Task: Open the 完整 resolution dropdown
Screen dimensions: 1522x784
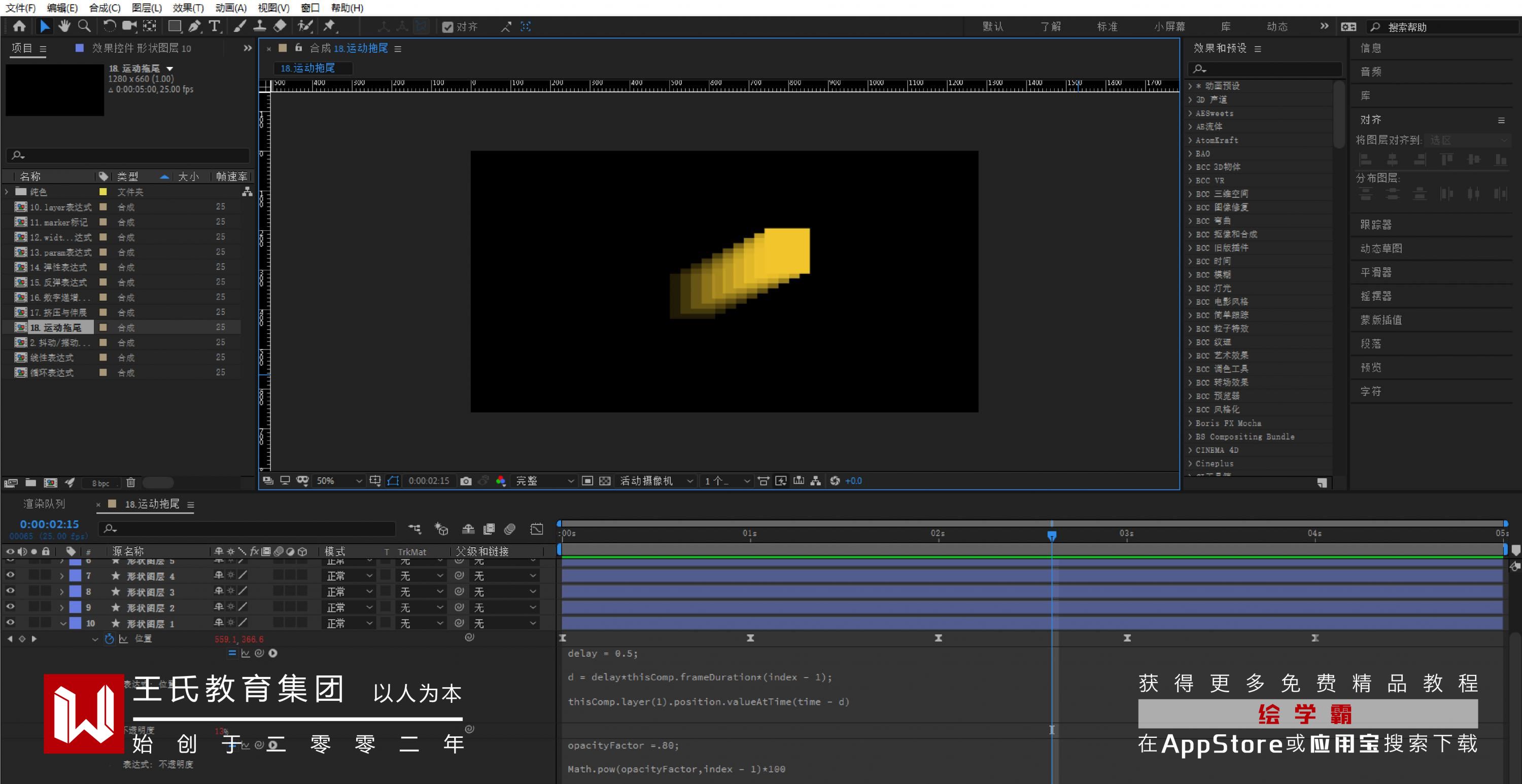Action: (x=544, y=481)
